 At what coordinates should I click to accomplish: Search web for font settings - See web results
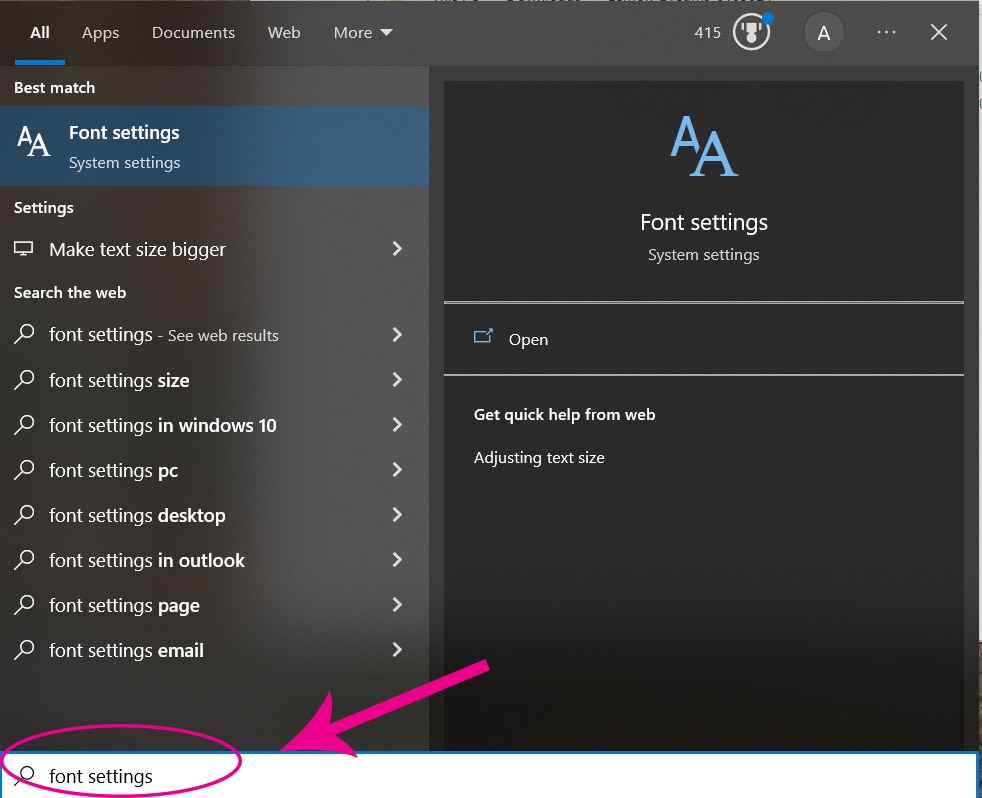[214, 334]
